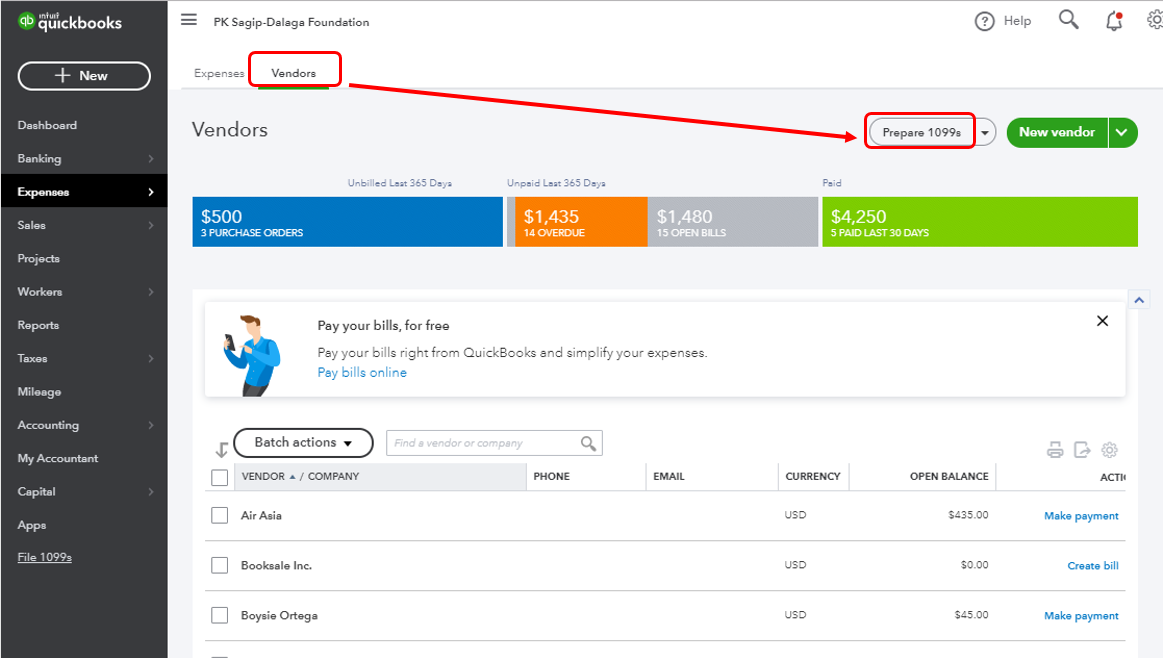This screenshot has width=1163, height=658.
Task: Click the PK Sagip-Dalaga Foundation company name
Action: pyautogui.click(x=291, y=22)
